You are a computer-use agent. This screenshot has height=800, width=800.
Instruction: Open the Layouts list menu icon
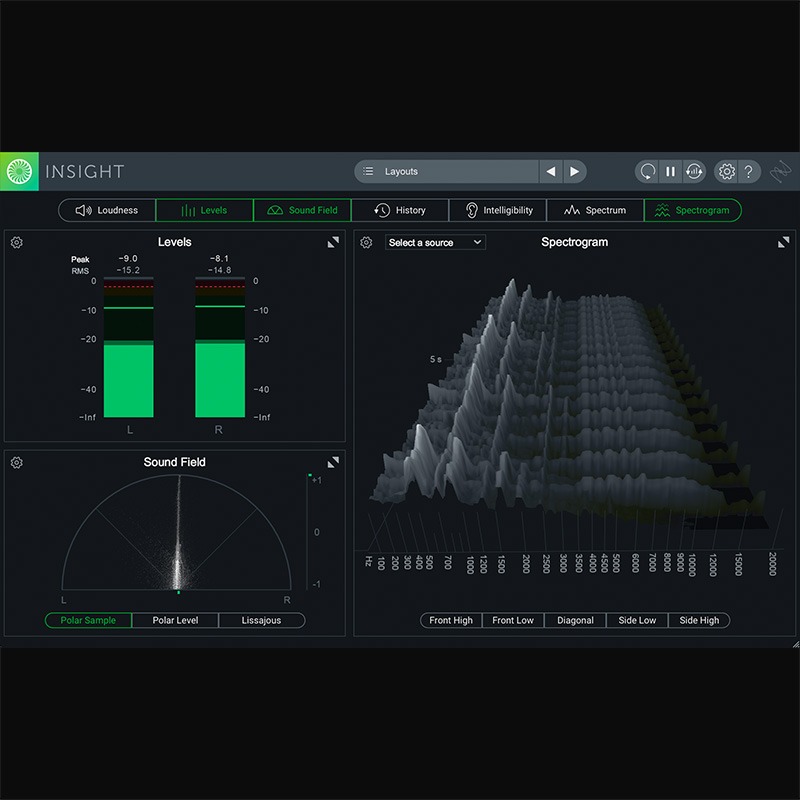click(368, 171)
